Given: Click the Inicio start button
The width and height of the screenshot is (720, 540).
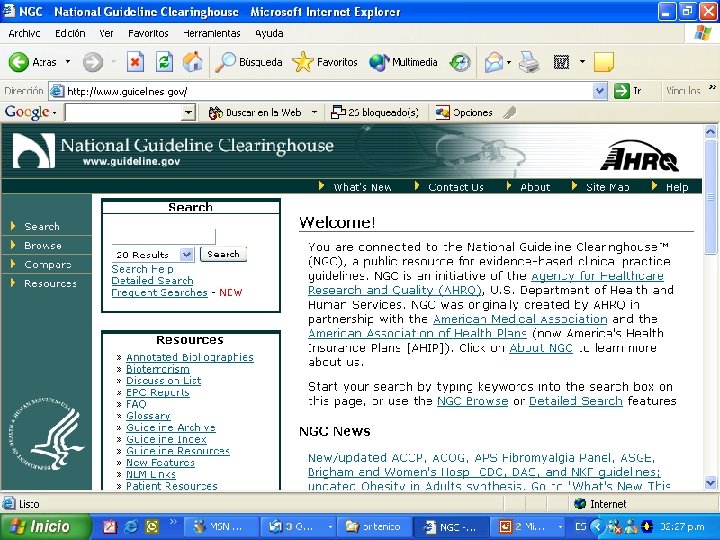Looking at the screenshot, I should click(45, 526).
